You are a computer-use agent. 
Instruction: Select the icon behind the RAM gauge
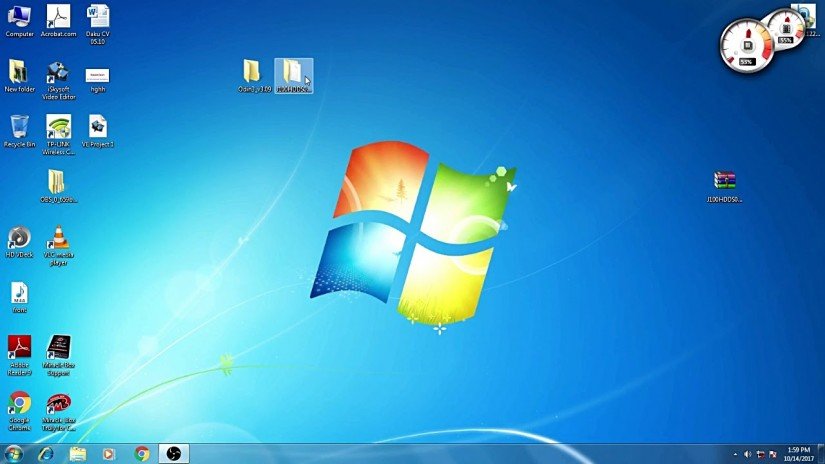click(810, 20)
